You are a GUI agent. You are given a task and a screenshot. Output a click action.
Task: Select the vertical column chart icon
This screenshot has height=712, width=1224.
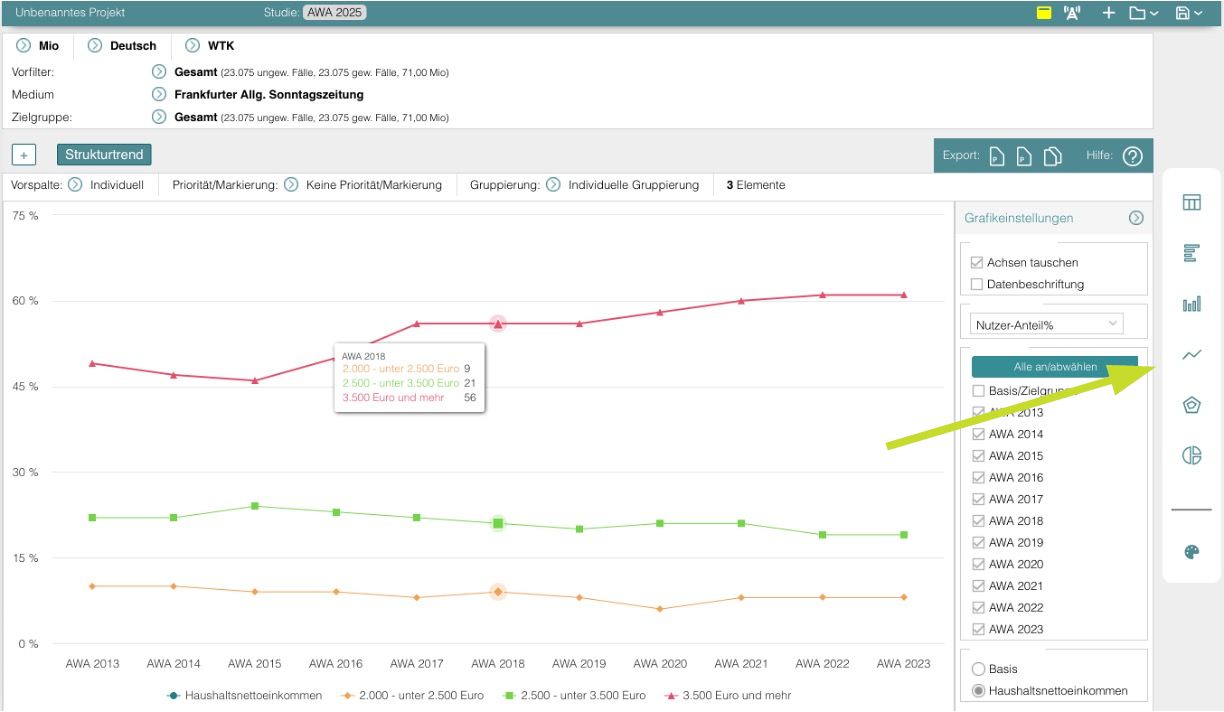pos(1191,304)
